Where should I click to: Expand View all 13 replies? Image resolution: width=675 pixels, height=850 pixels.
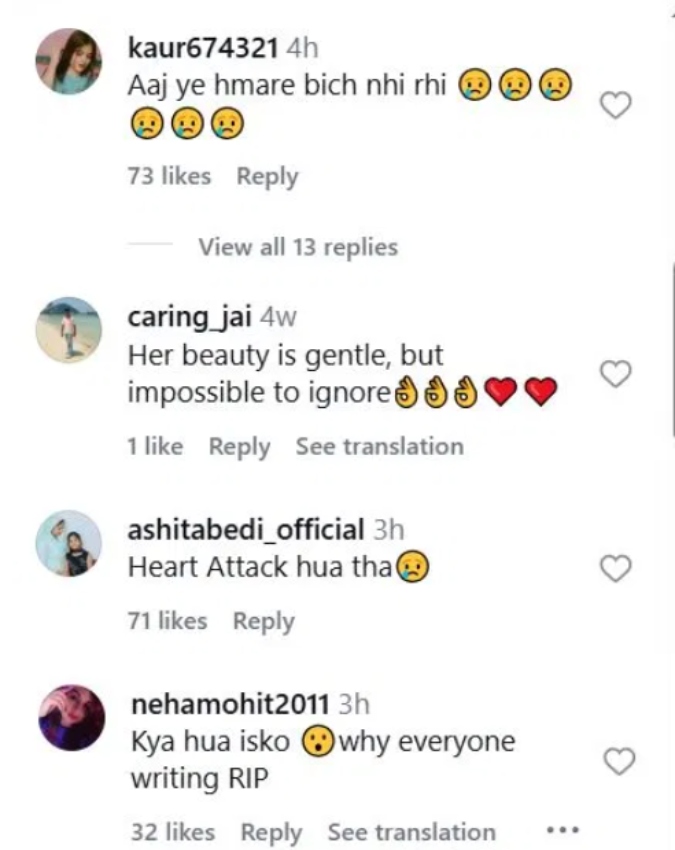pyautogui.click(x=297, y=247)
